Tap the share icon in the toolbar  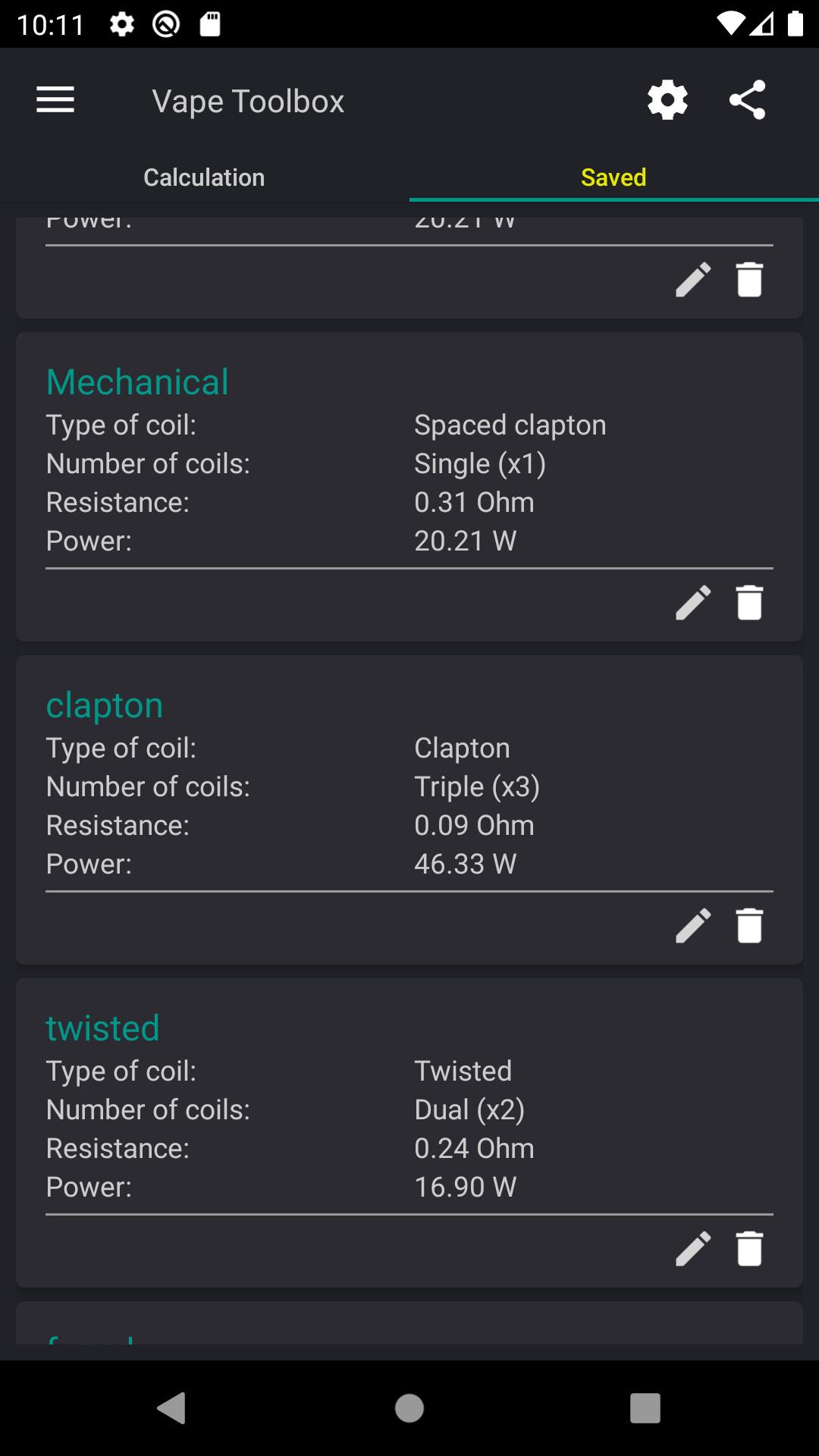click(x=748, y=100)
